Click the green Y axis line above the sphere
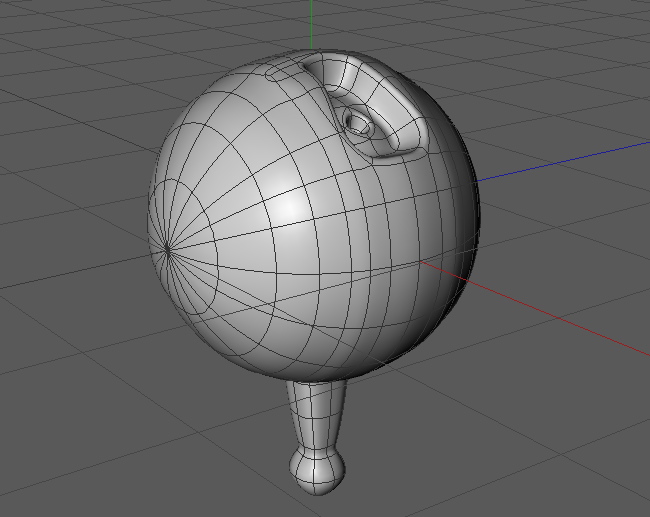Screen dimensions: 650x517 point(311,24)
